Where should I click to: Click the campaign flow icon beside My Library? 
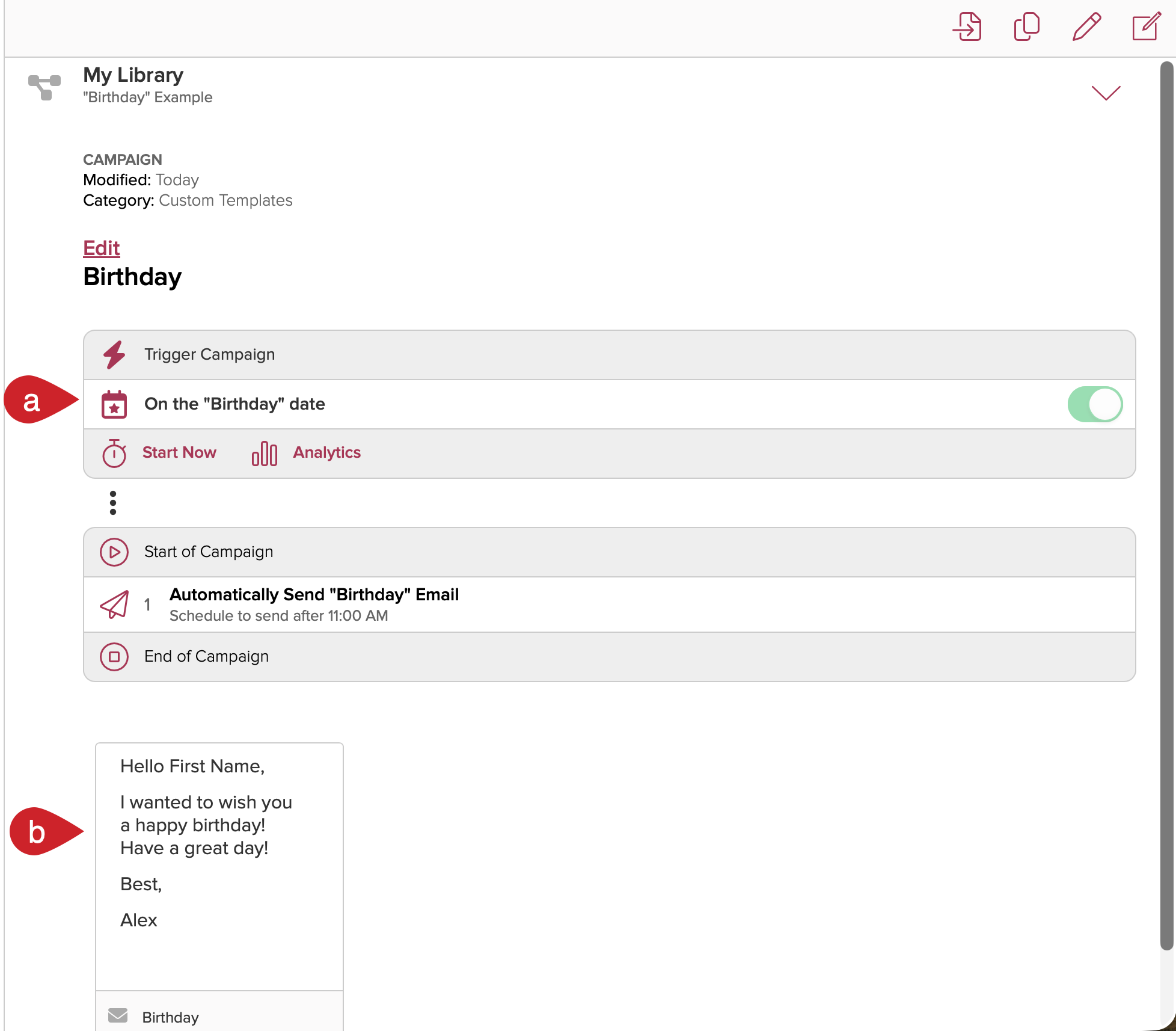point(44,87)
